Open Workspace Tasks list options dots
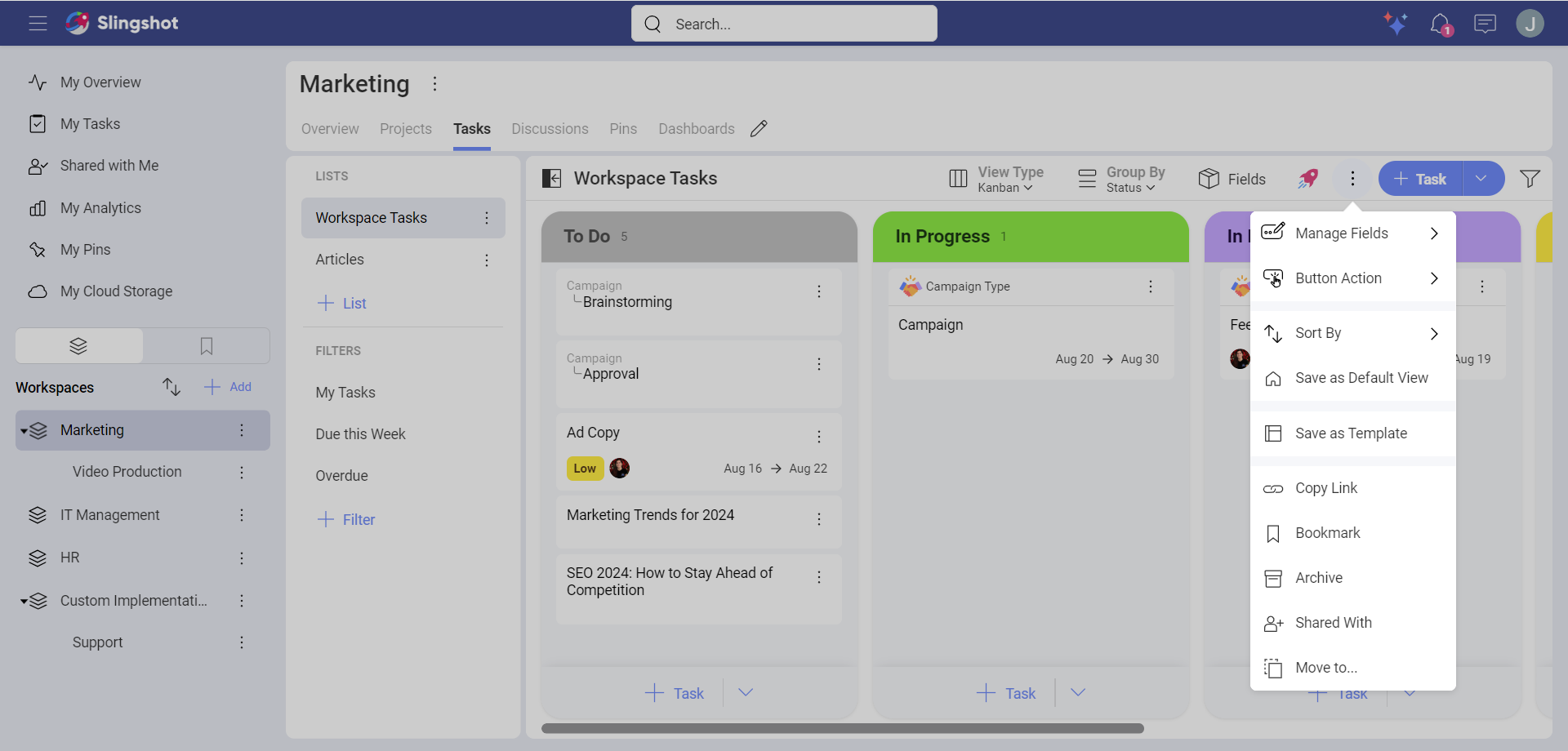The image size is (1568, 751). 487,218
